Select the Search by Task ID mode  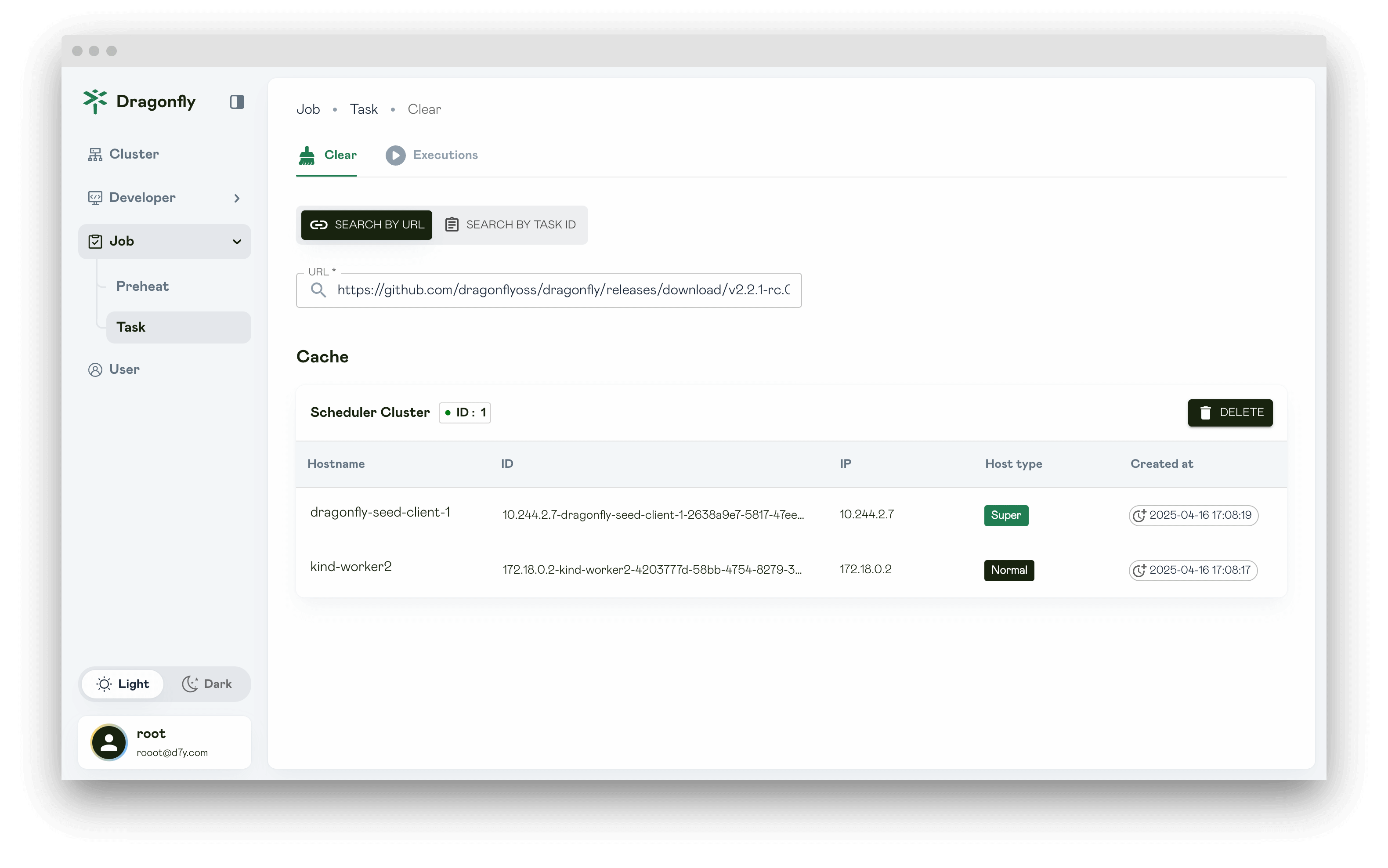click(510, 225)
